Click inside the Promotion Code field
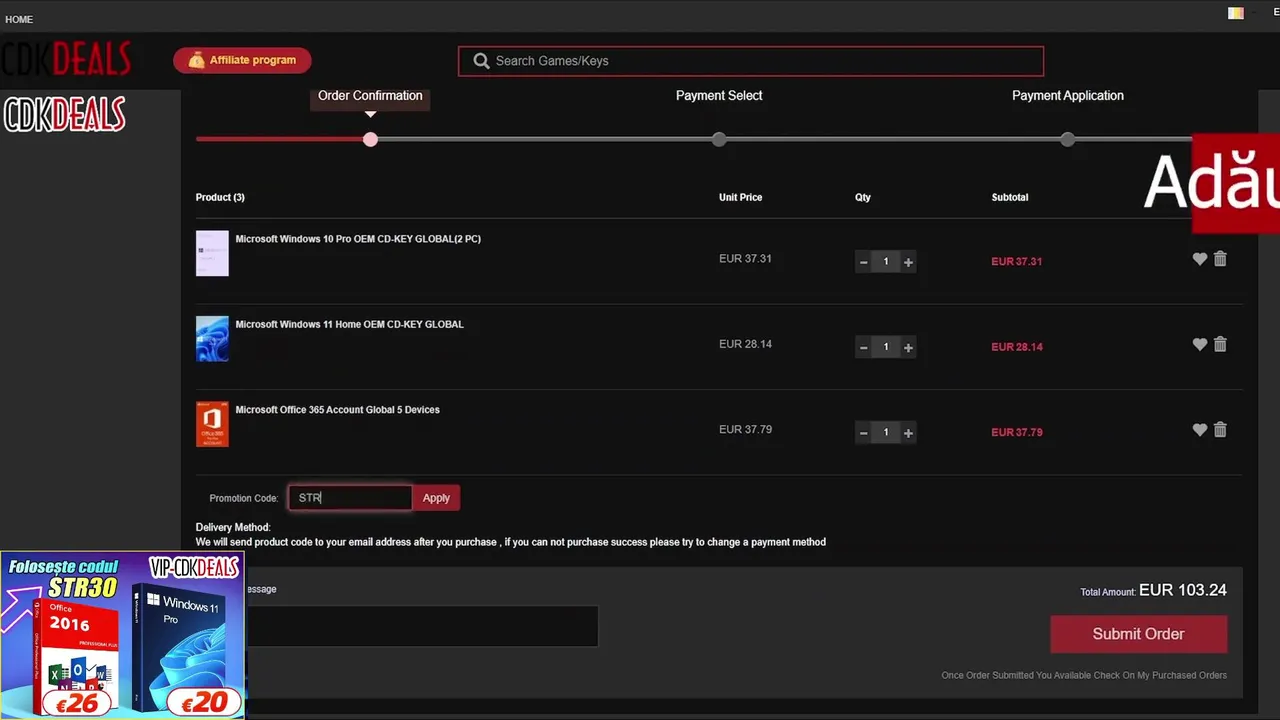The width and height of the screenshot is (1280, 720). click(350, 498)
